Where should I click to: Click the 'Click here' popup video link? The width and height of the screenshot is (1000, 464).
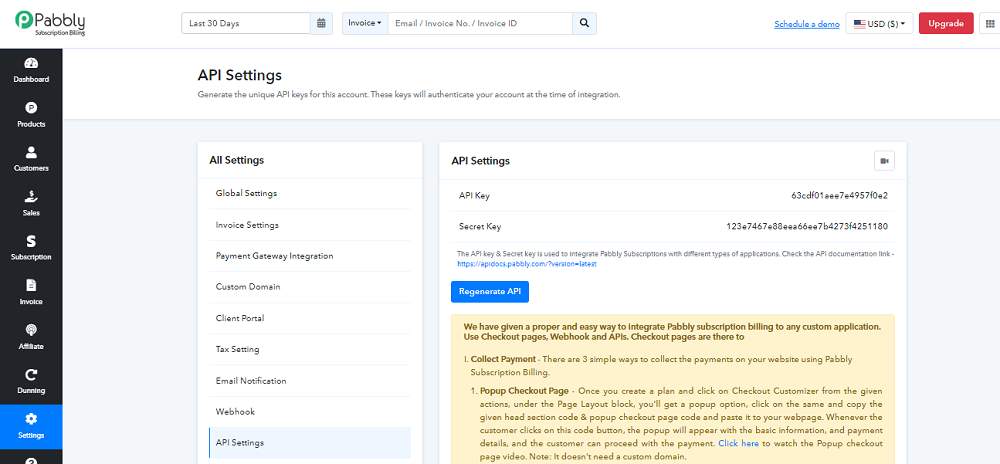click(x=738, y=442)
